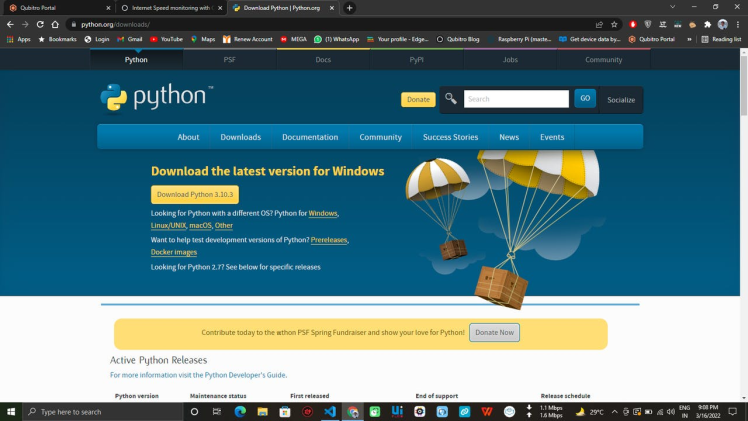
Task: Open the Socialize dropdown
Action: coord(621,100)
